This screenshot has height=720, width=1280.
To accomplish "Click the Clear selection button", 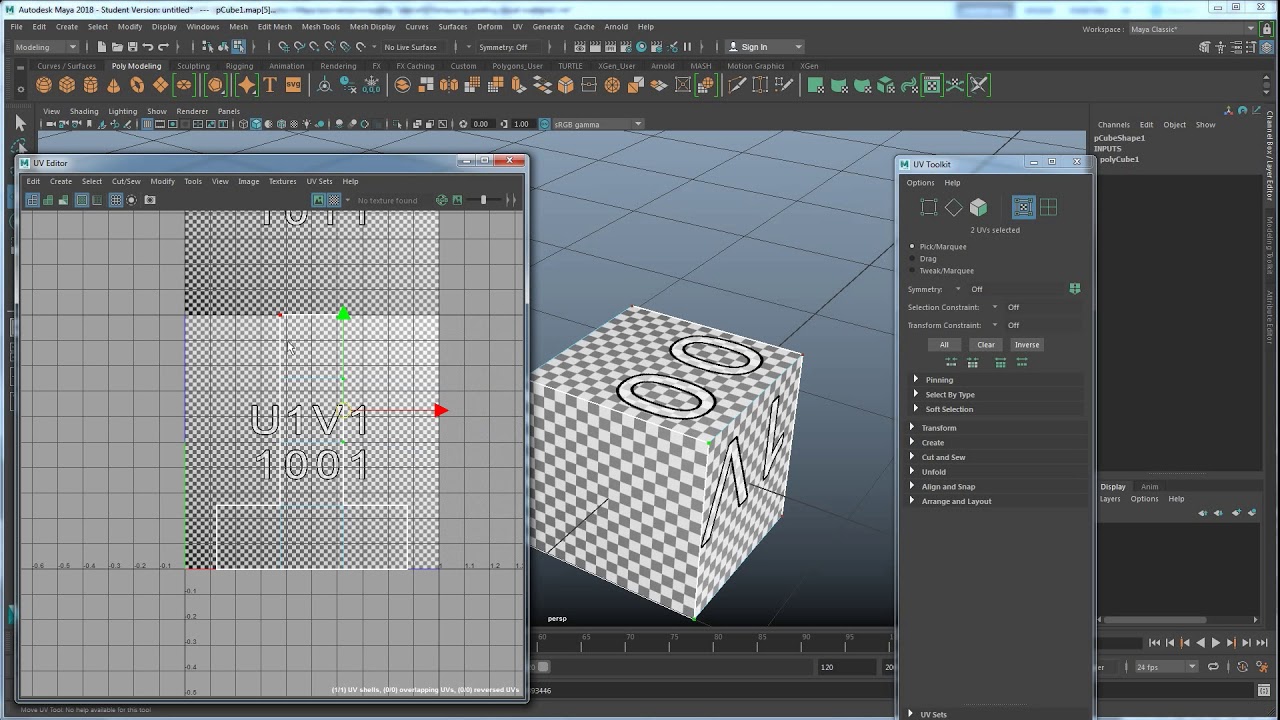I will tap(986, 344).
